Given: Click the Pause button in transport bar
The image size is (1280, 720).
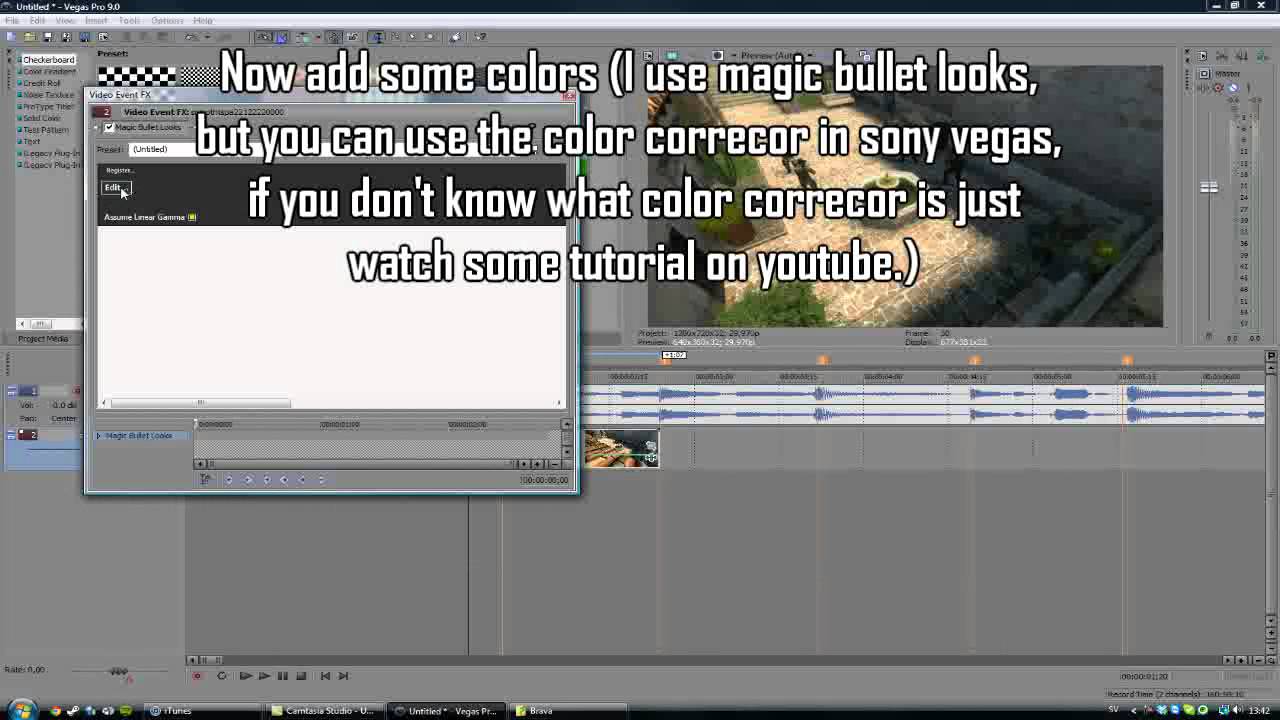Looking at the screenshot, I should click(283, 676).
